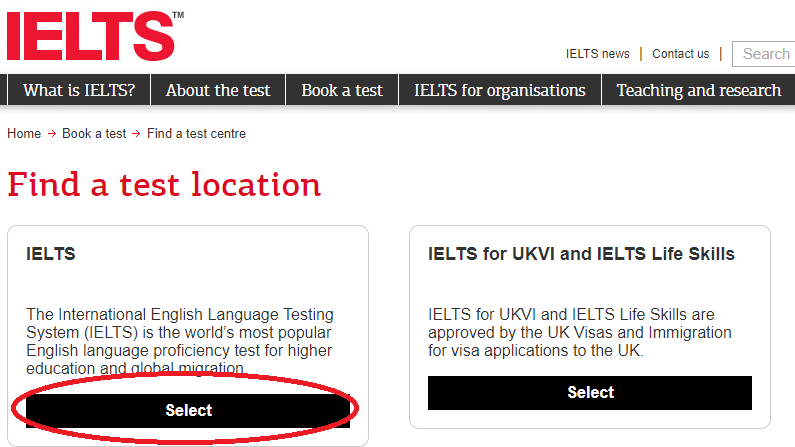
Task: Click the UK Visas and Immigration description text
Action: (x=580, y=332)
